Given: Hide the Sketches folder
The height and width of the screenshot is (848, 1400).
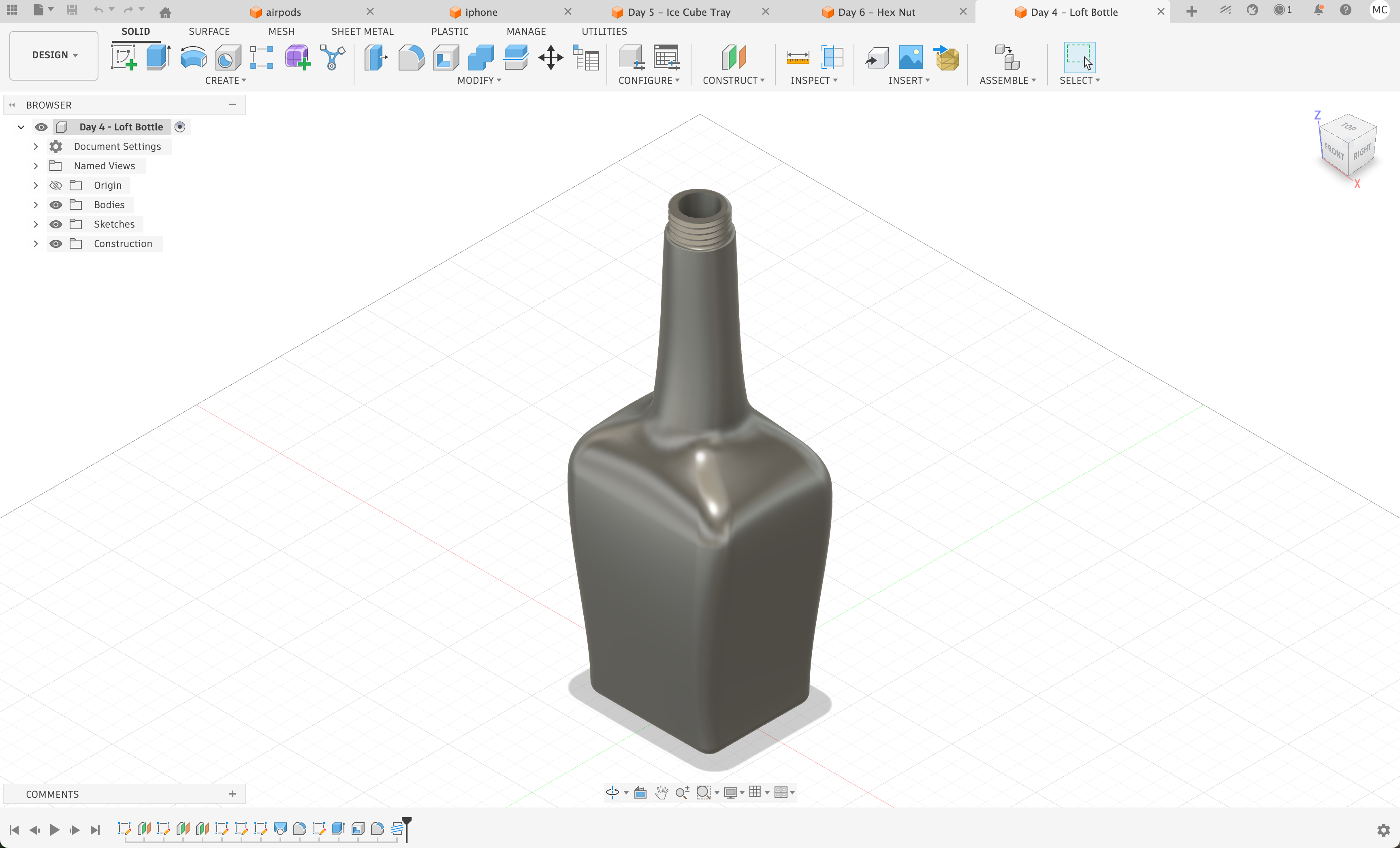Looking at the screenshot, I should pyautogui.click(x=55, y=224).
